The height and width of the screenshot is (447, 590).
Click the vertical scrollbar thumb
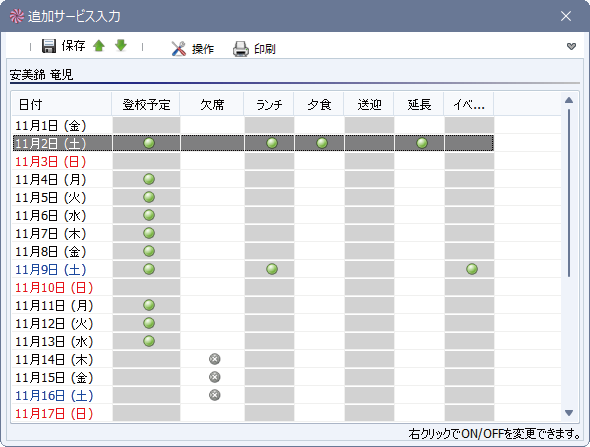pos(569,193)
